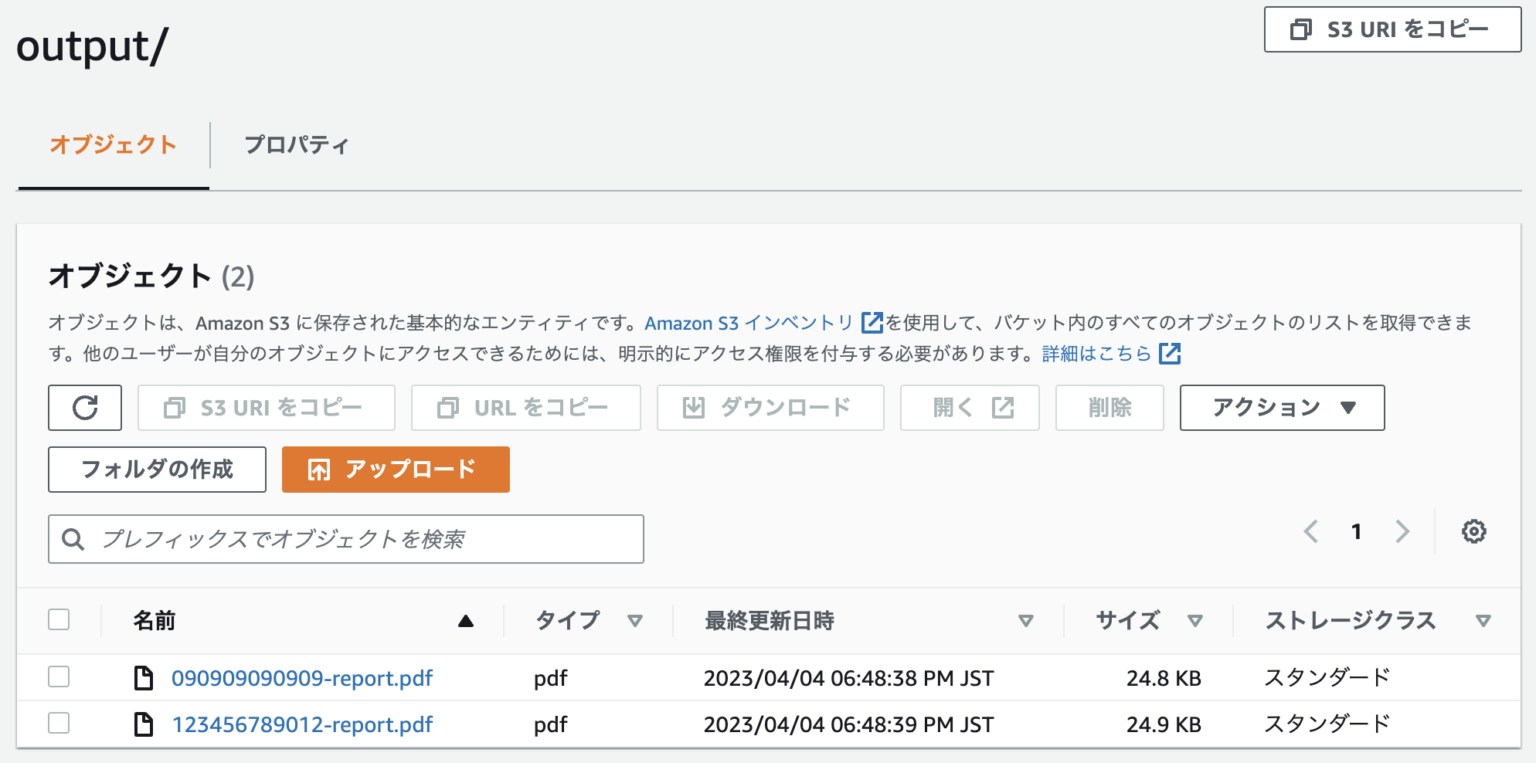Open the view preferences gear icon
Screen dimensions: 1536x763
click(1473, 531)
